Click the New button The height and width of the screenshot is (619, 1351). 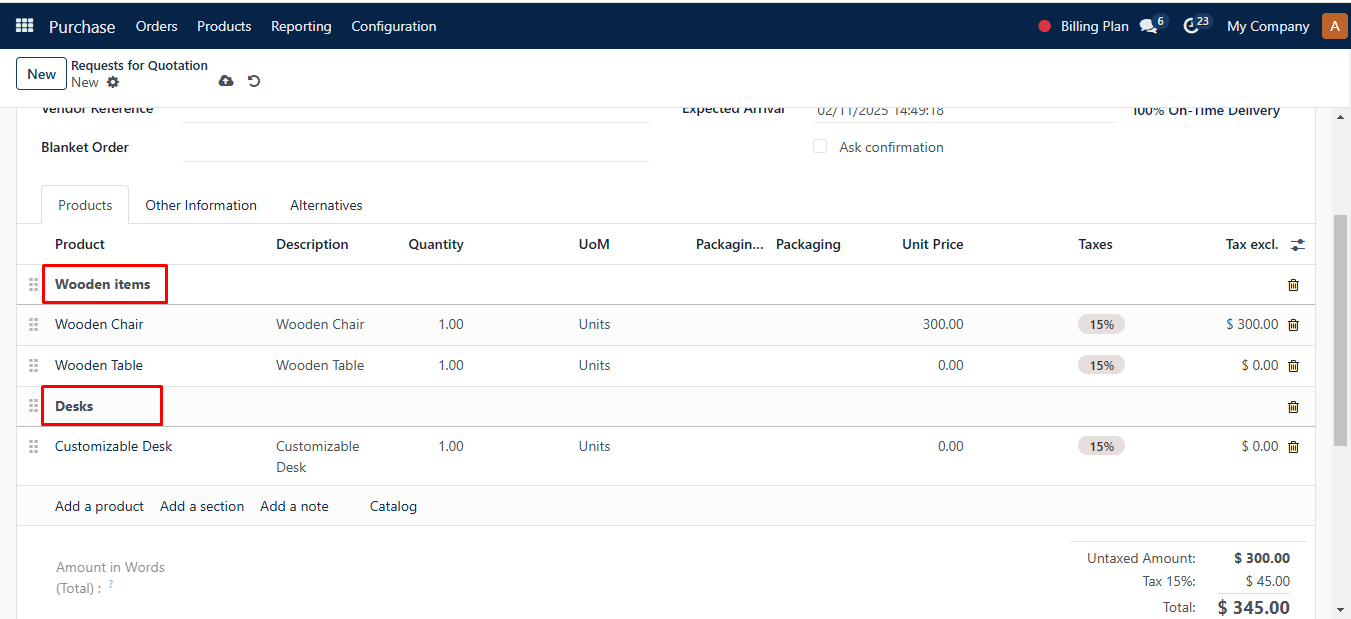[42, 74]
